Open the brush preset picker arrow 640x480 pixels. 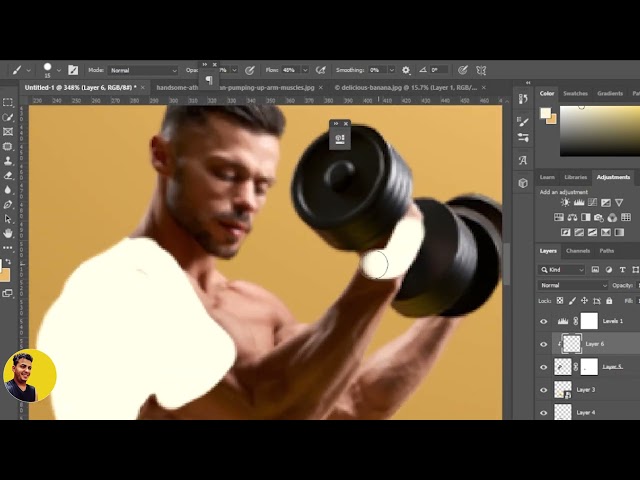[x=59, y=70]
